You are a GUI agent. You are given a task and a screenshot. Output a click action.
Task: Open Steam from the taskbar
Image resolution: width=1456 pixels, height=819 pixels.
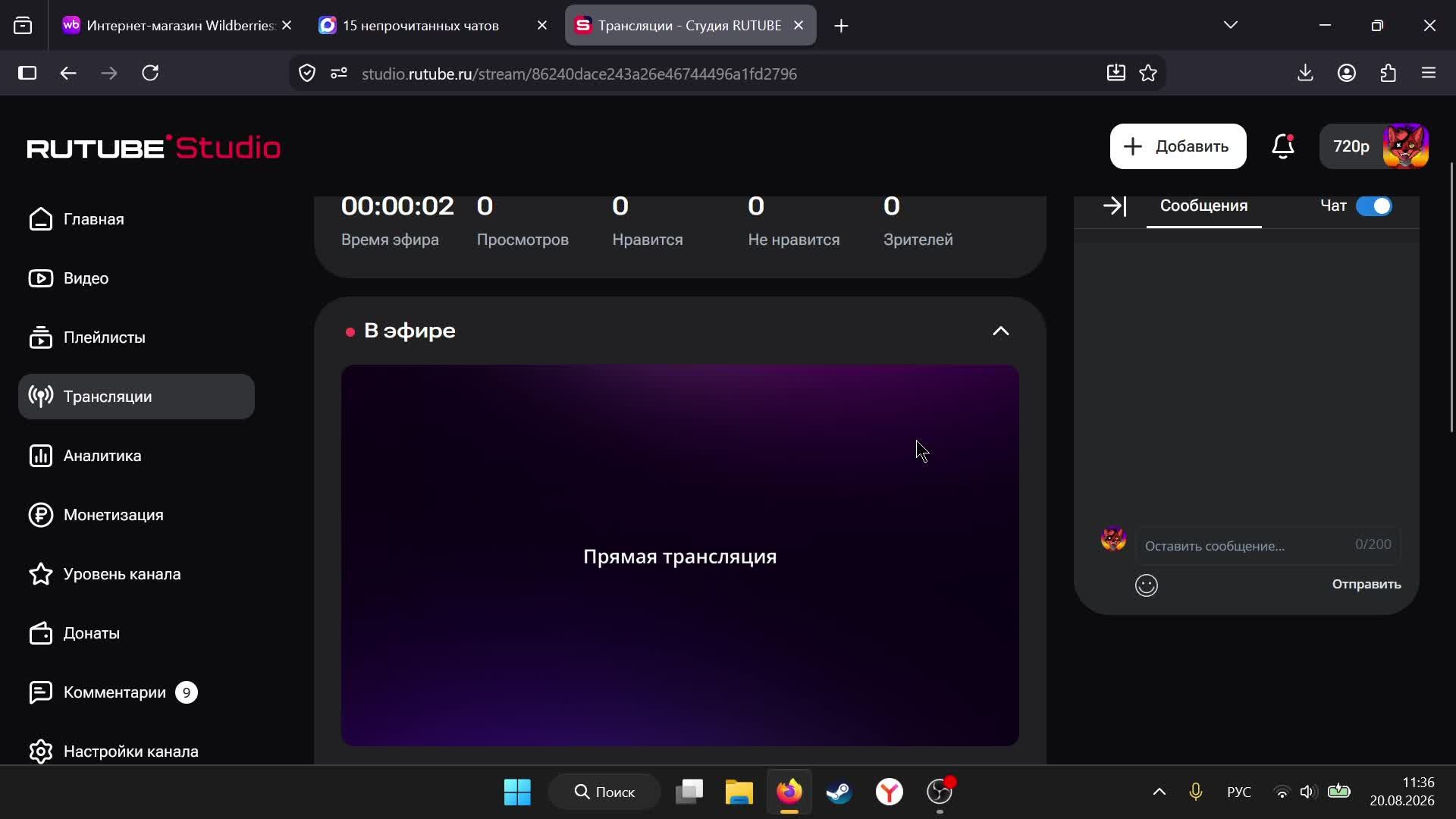(839, 792)
